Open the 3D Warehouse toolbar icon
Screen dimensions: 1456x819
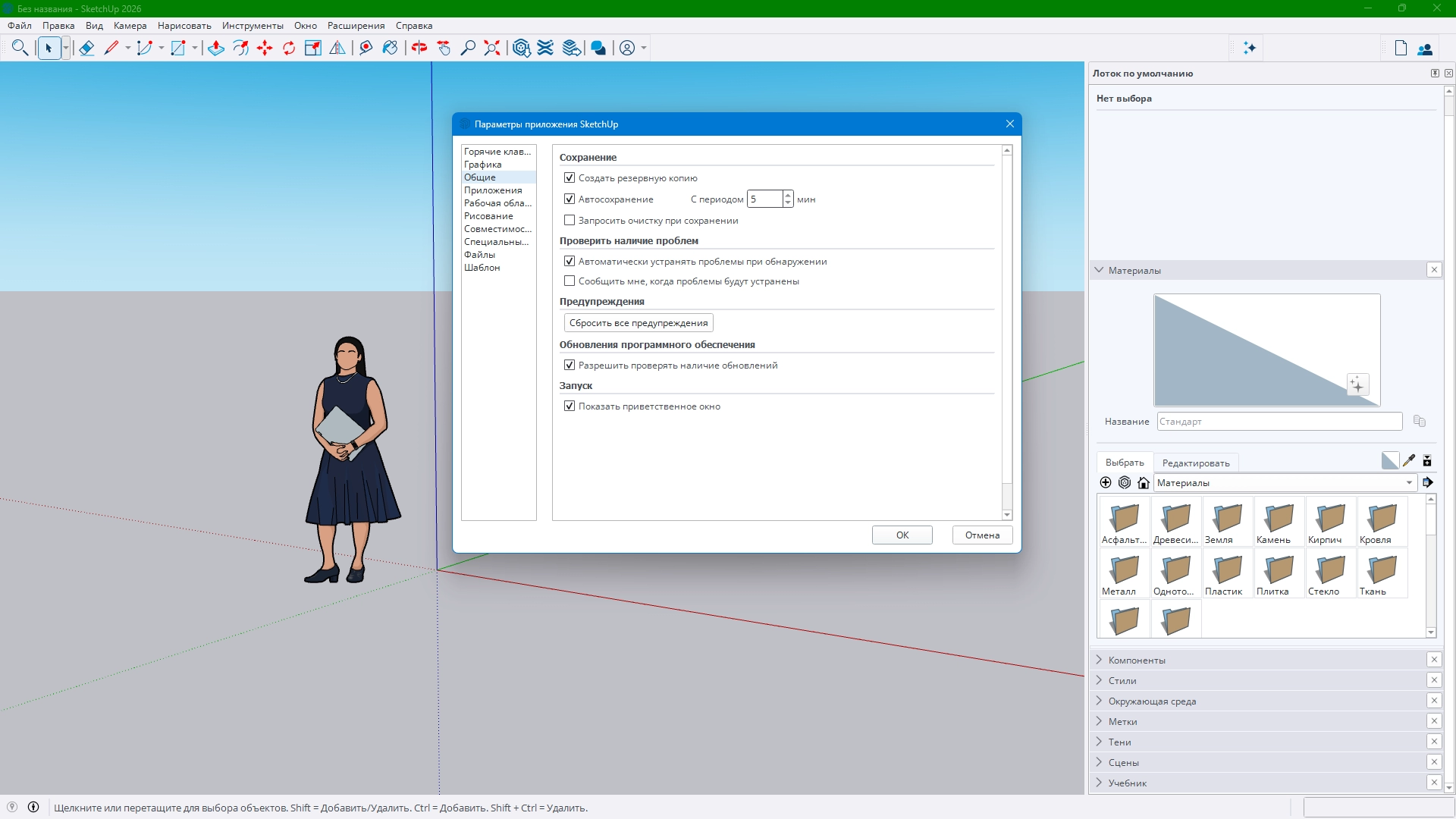click(521, 49)
